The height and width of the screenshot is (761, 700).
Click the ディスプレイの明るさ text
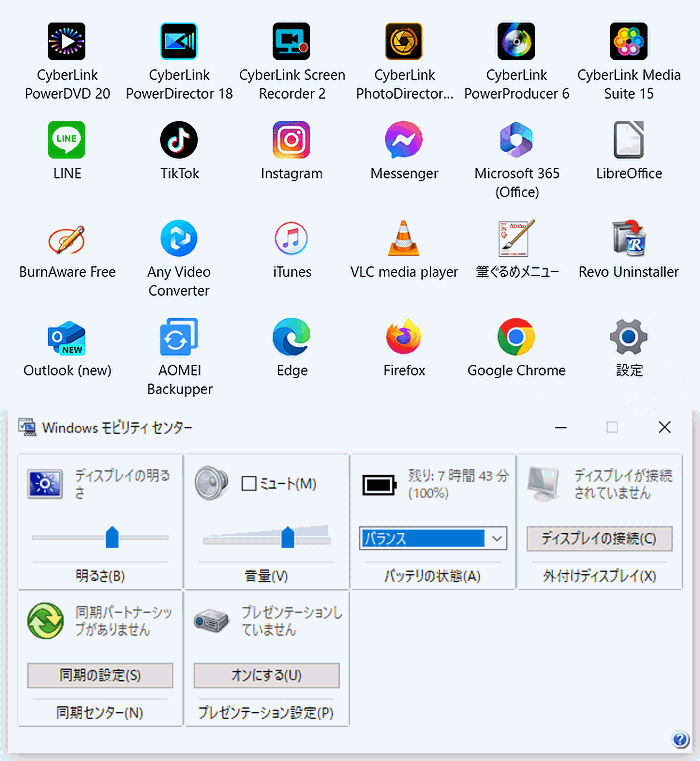pyautogui.click(x=122, y=484)
